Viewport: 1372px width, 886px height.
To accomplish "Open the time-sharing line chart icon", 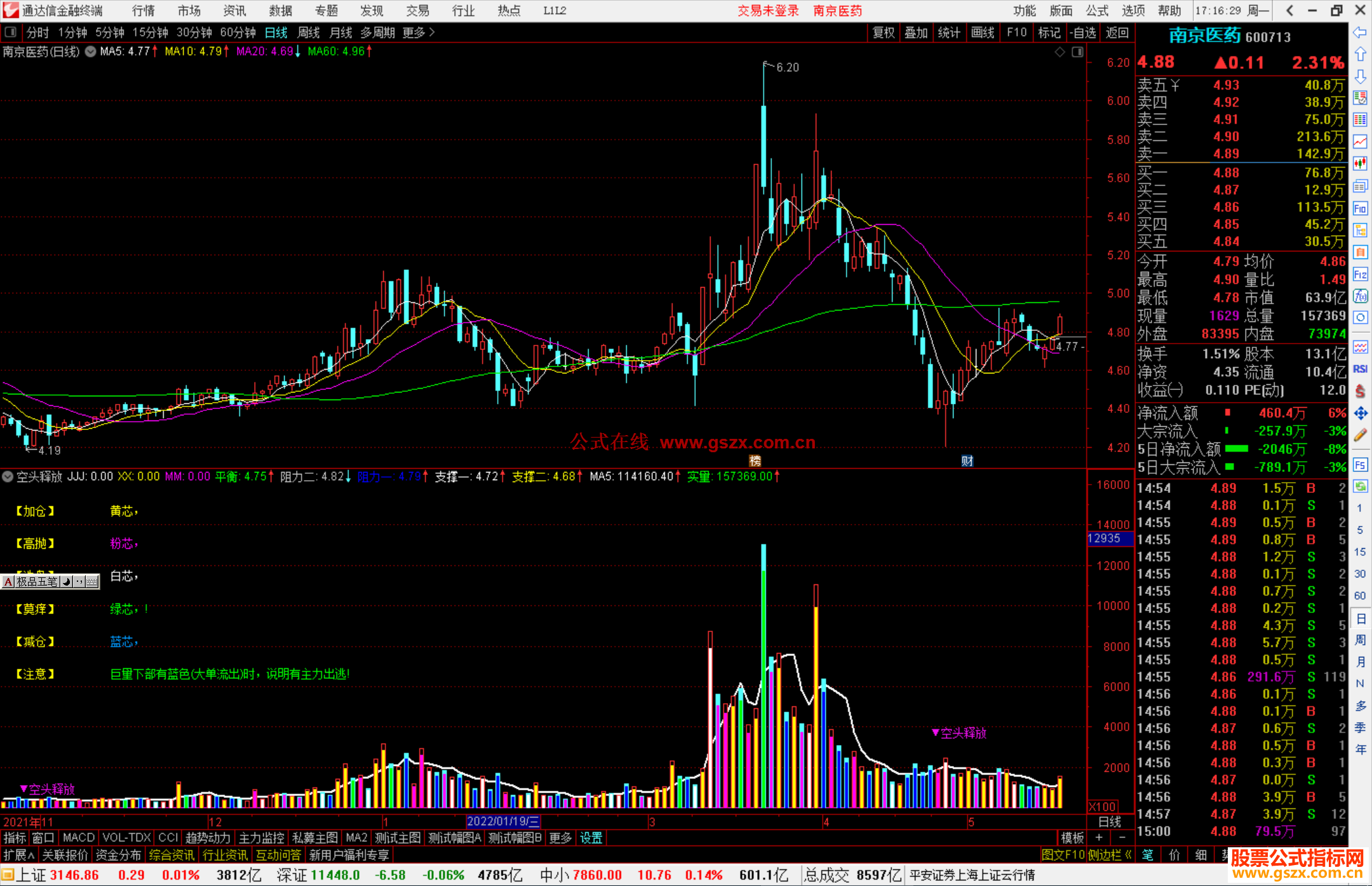I will tap(1360, 142).
